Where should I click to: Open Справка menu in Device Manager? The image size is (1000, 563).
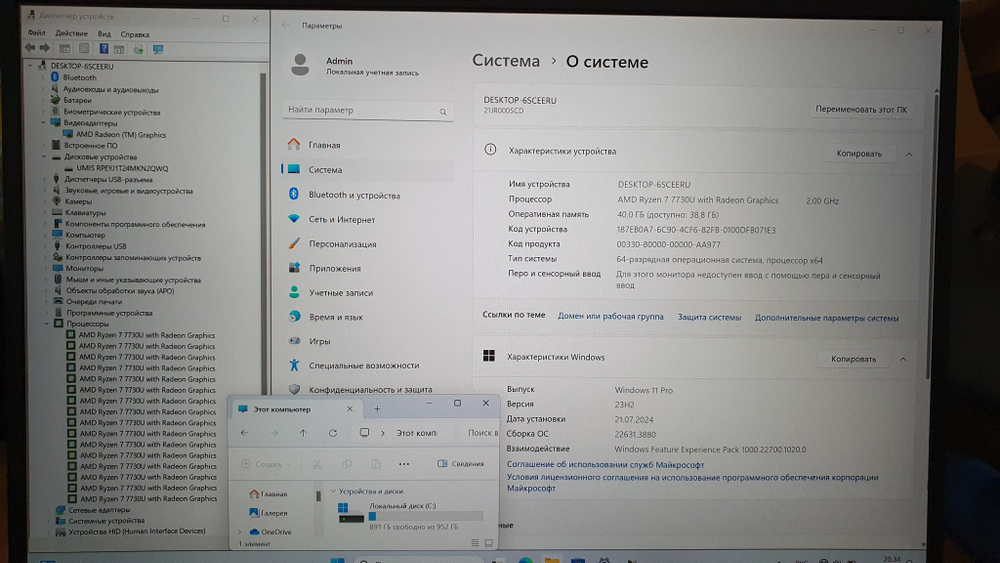[x=135, y=34]
